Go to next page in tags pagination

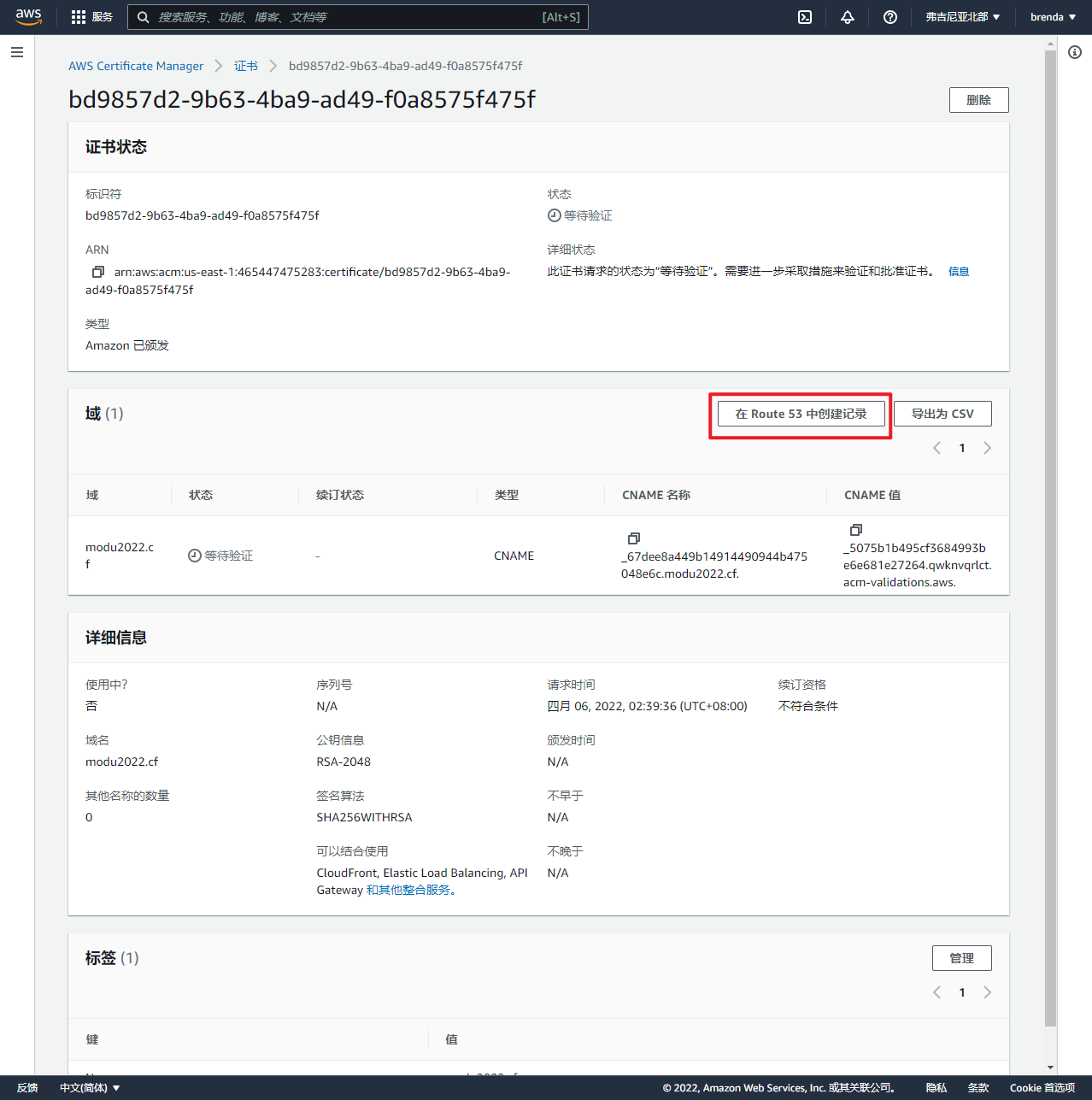tap(987, 992)
